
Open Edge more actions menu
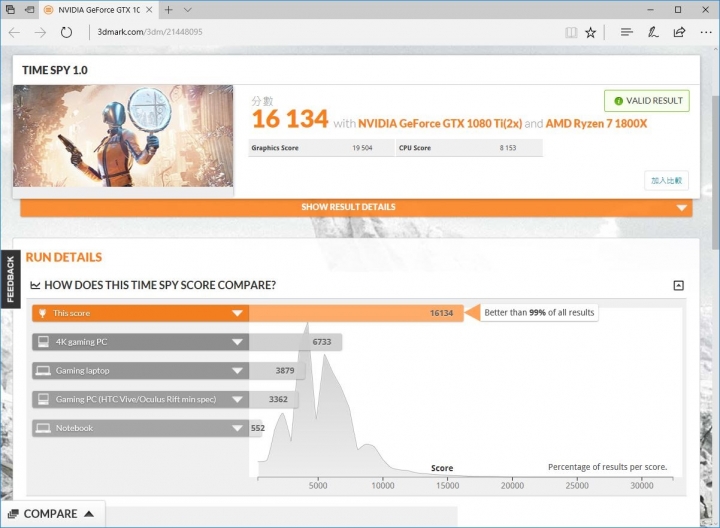[706, 32]
